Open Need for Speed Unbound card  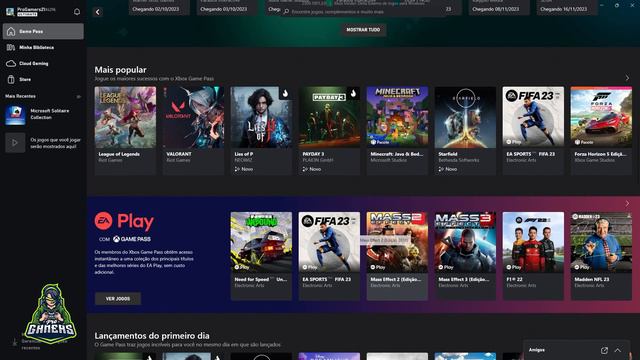261,256
